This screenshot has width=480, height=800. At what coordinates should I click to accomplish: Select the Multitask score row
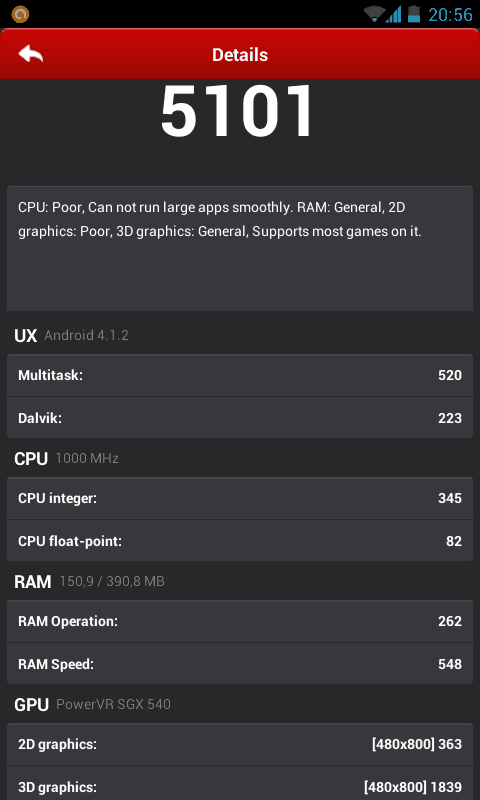point(240,376)
